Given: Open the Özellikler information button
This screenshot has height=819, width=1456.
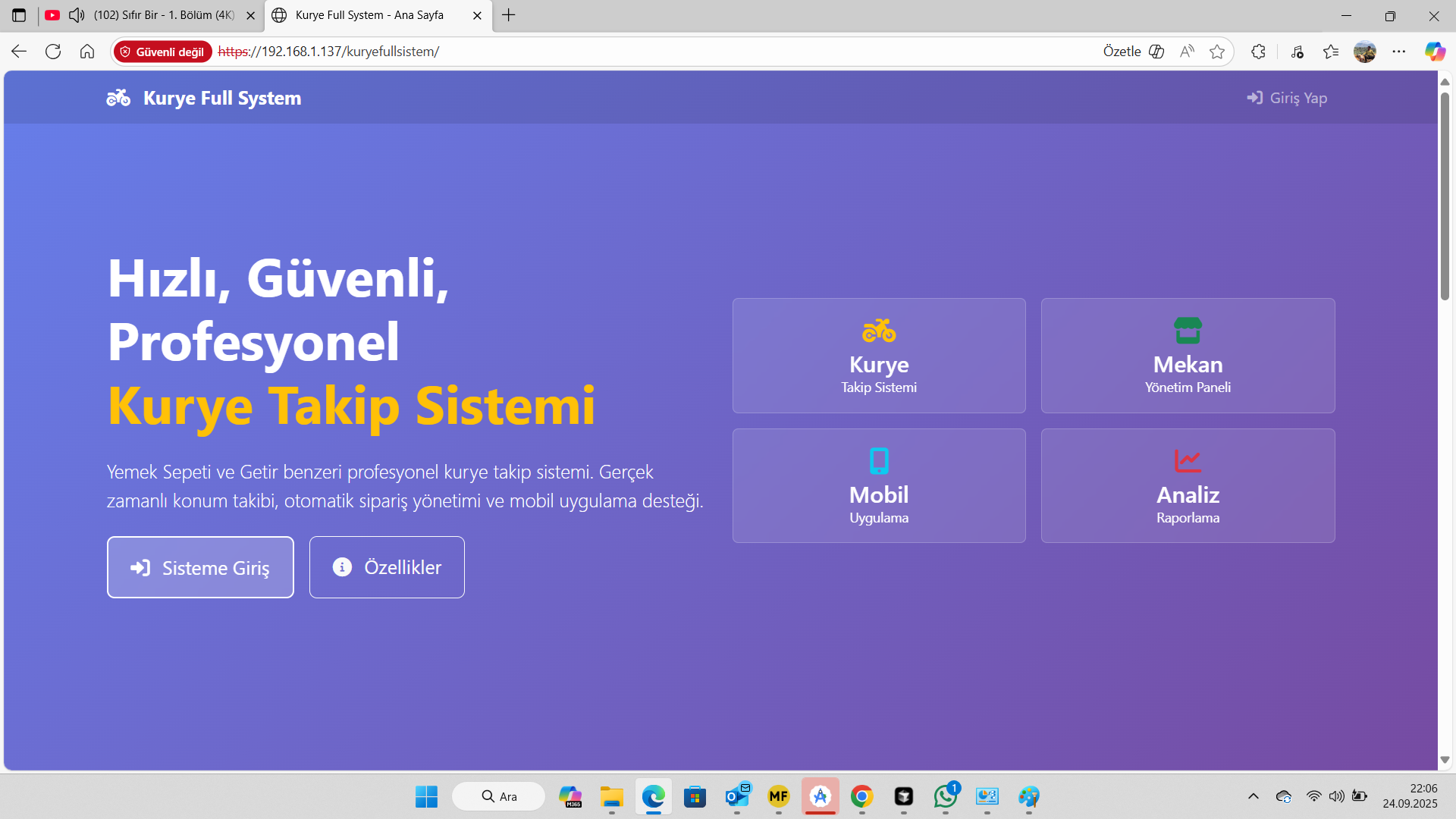Looking at the screenshot, I should (386, 566).
